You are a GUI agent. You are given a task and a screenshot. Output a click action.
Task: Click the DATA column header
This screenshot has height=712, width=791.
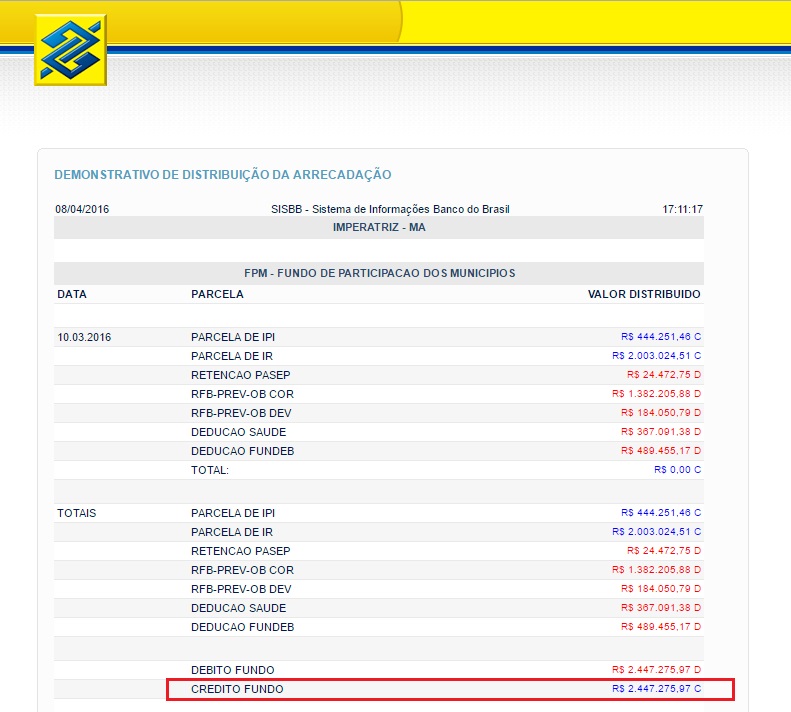pos(72,294)
